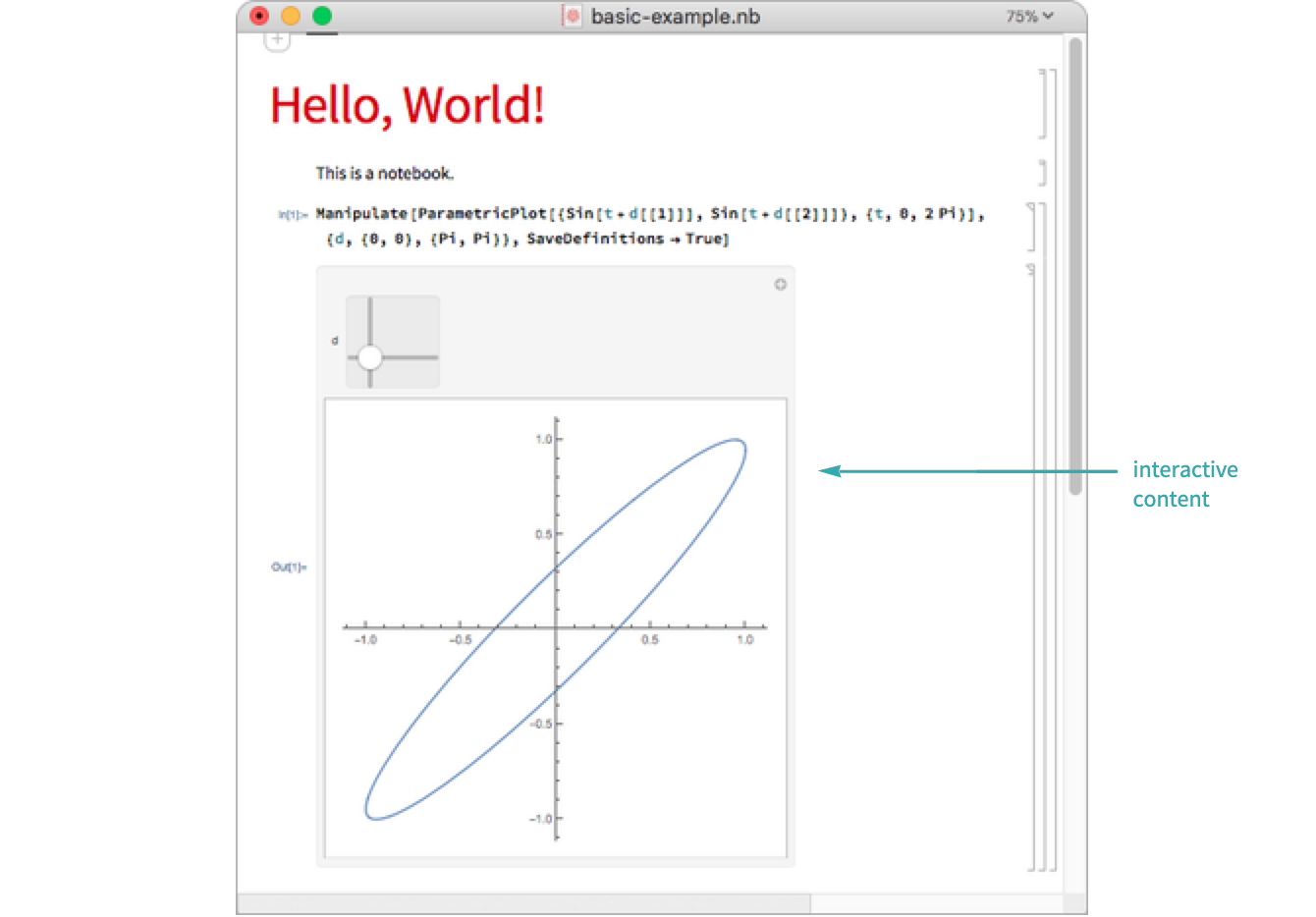Click the Hello, World! heading text
This screenshot has height=917, width=1316.
tap(407, 104)
